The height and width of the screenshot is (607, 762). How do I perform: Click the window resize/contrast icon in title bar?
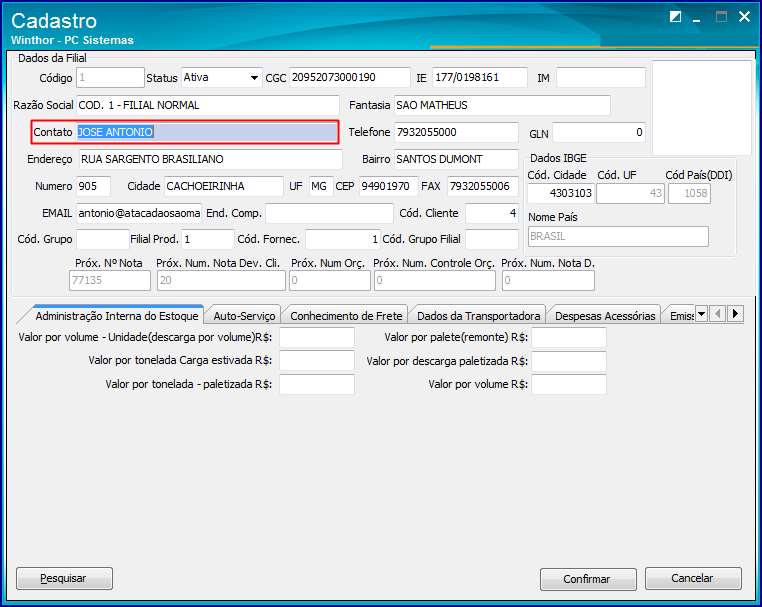(x=675, y=17)
